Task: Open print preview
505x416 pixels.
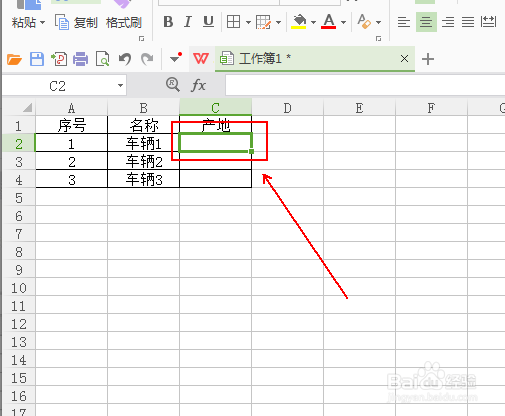Action: point(102,59)
